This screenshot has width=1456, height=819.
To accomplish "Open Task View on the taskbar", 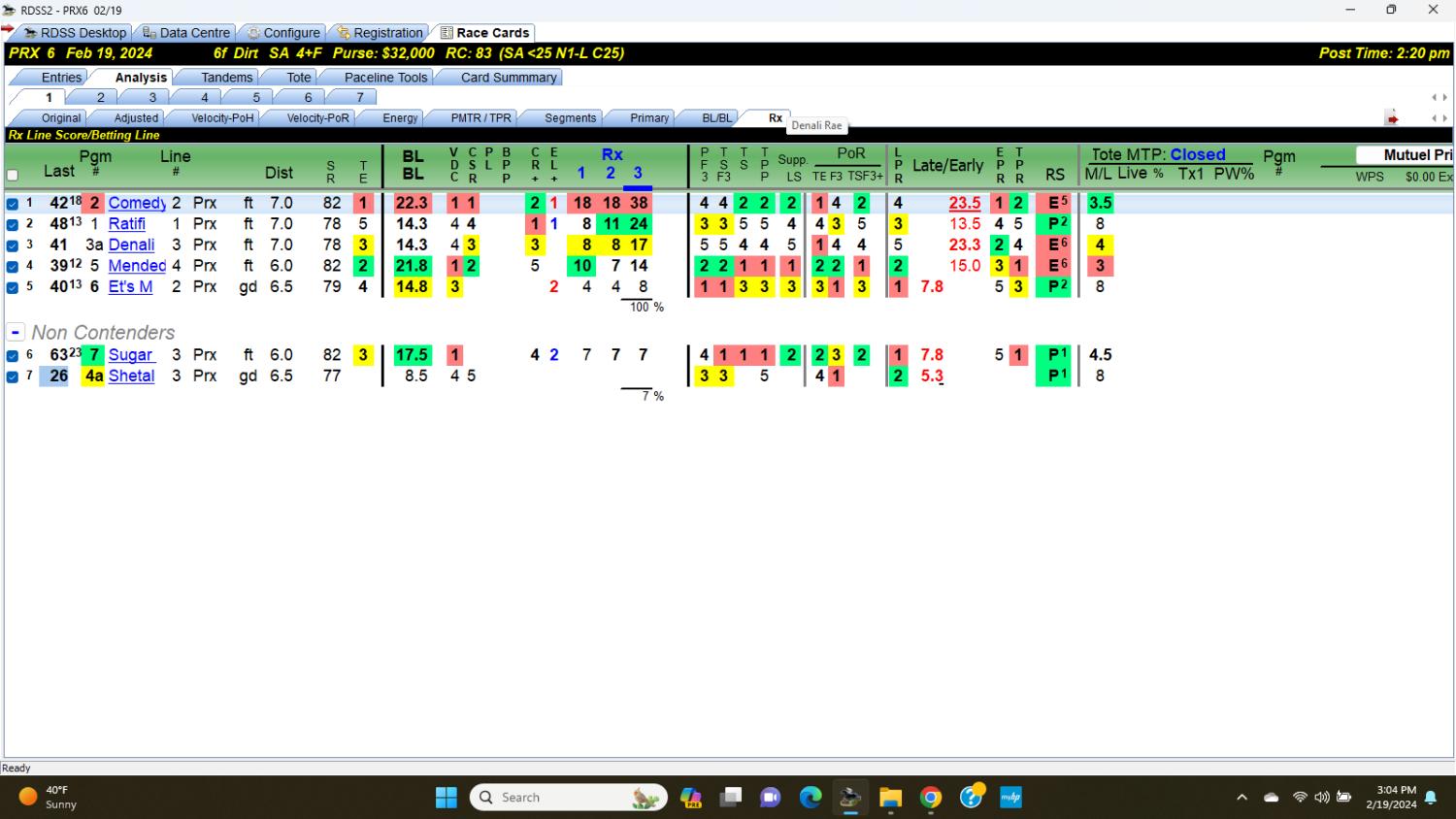I will [x=731, y=798].
